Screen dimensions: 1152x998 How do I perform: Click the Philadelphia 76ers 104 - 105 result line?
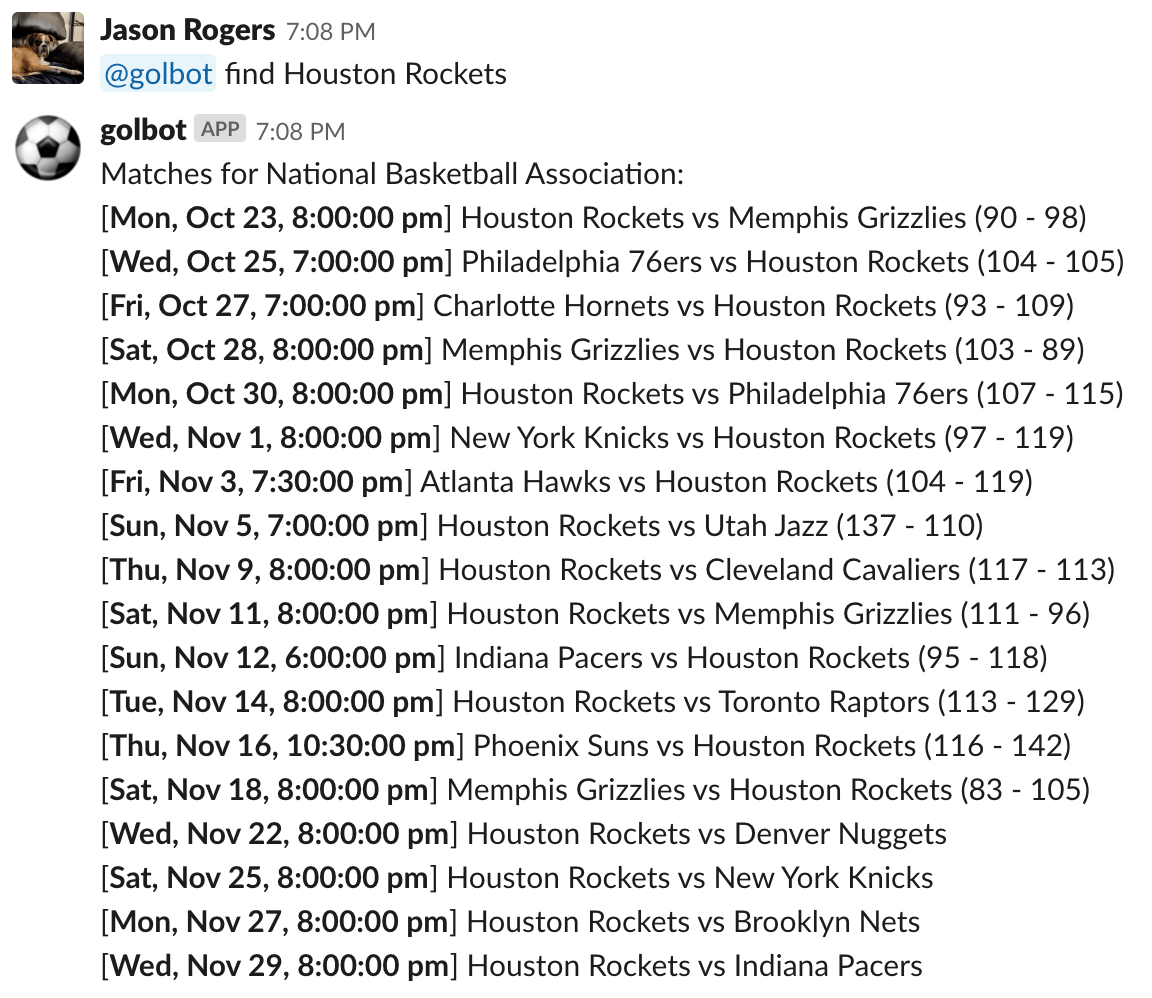click(612, 262)
